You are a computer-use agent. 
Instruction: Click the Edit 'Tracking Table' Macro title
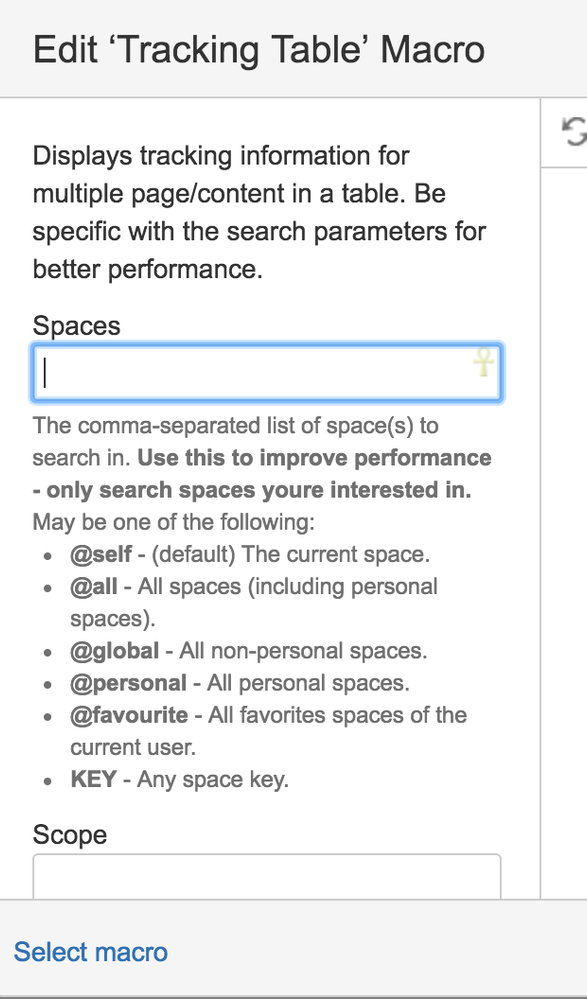259,50
